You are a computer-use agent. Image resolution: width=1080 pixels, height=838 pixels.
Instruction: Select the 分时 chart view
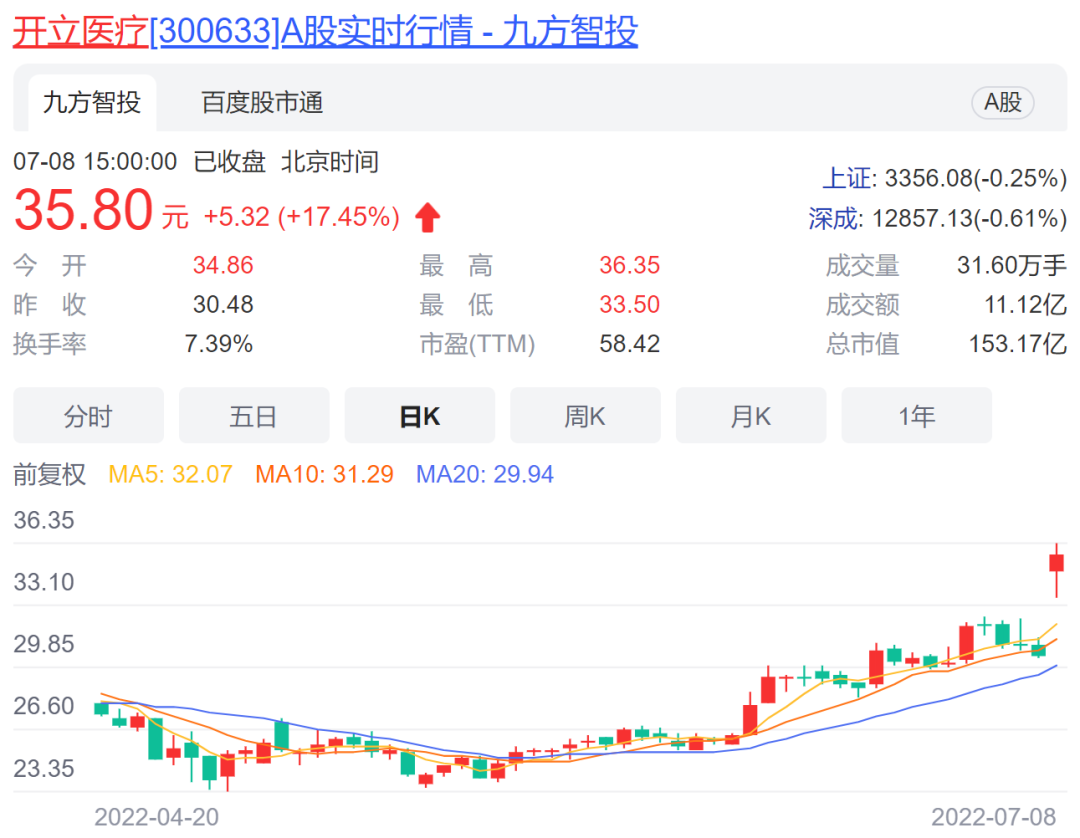88,416
